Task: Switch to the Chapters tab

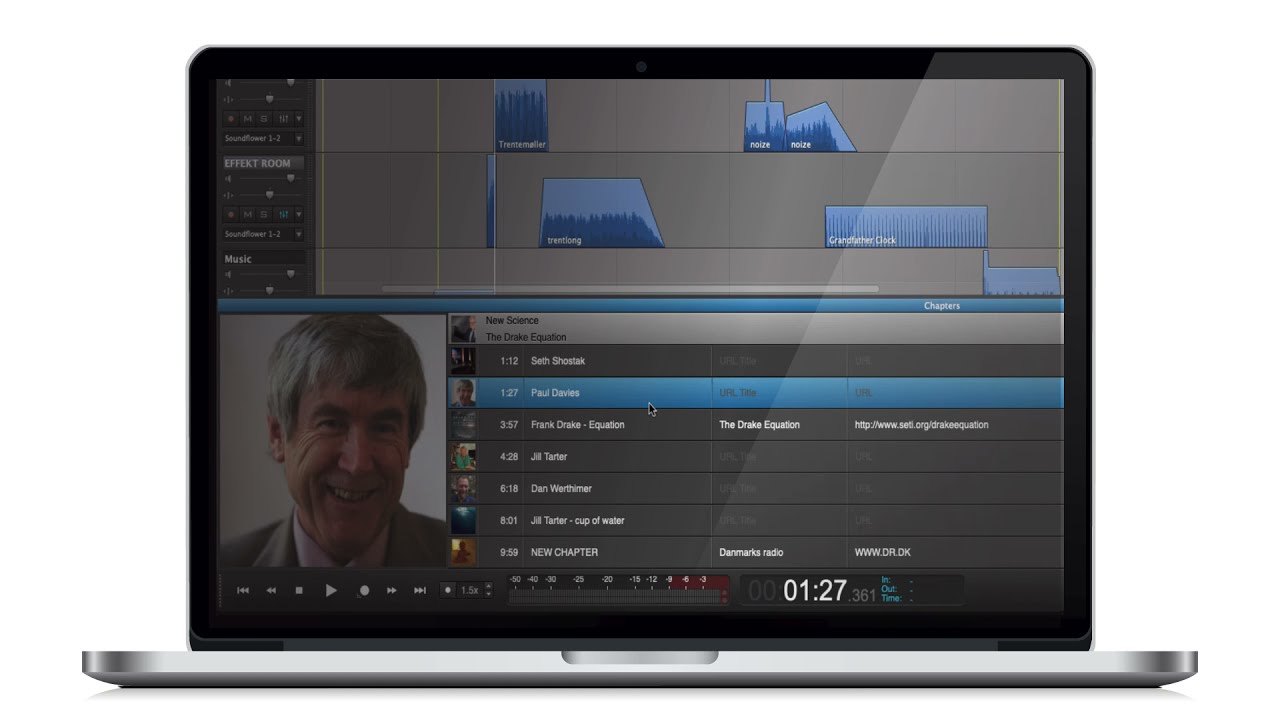Action: (942, 306)
